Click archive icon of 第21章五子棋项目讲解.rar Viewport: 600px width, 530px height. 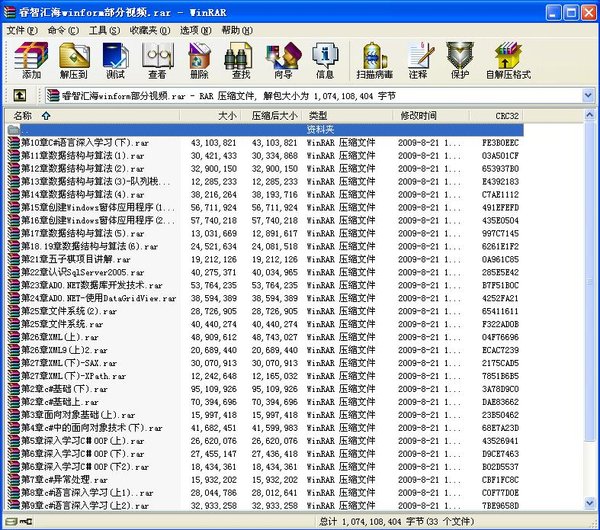[x=13, y=259]
